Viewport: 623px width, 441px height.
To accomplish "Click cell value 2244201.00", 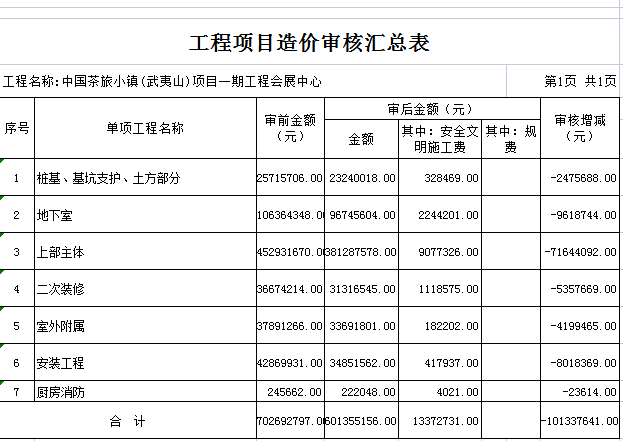I will pos(440,215).
